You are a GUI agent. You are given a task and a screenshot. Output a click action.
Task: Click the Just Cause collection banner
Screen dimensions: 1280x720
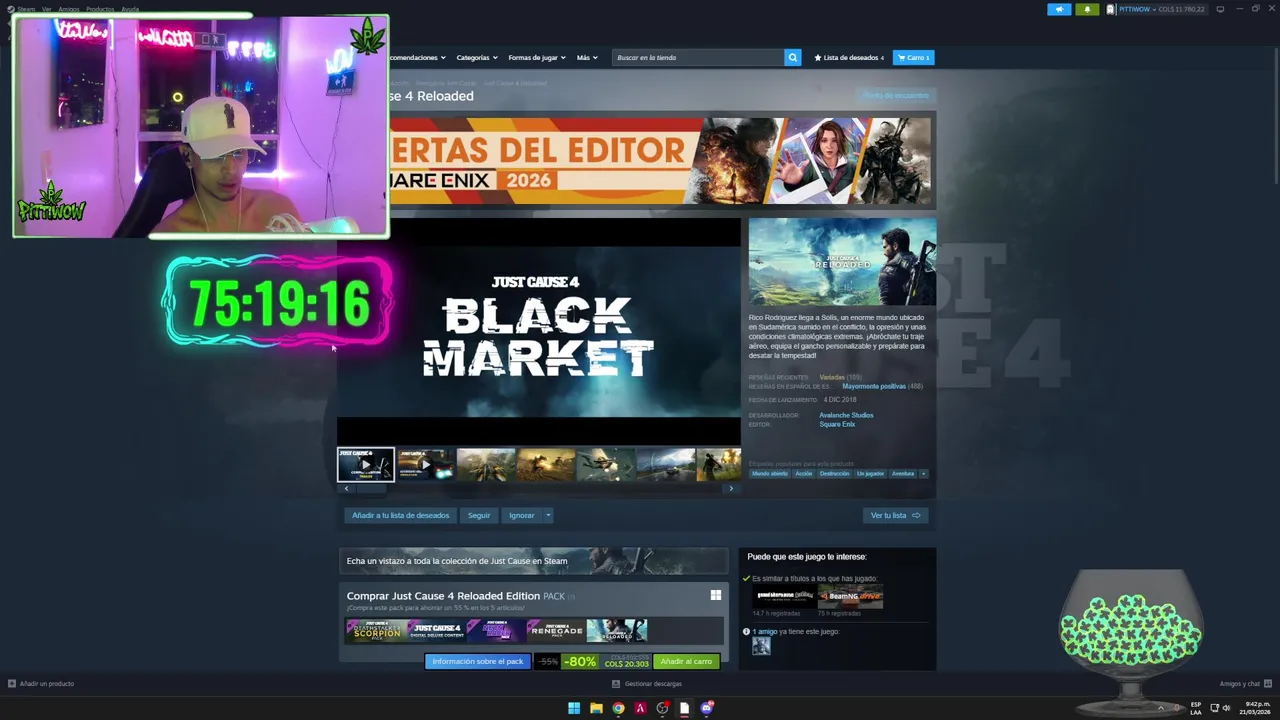coord(533,560)
